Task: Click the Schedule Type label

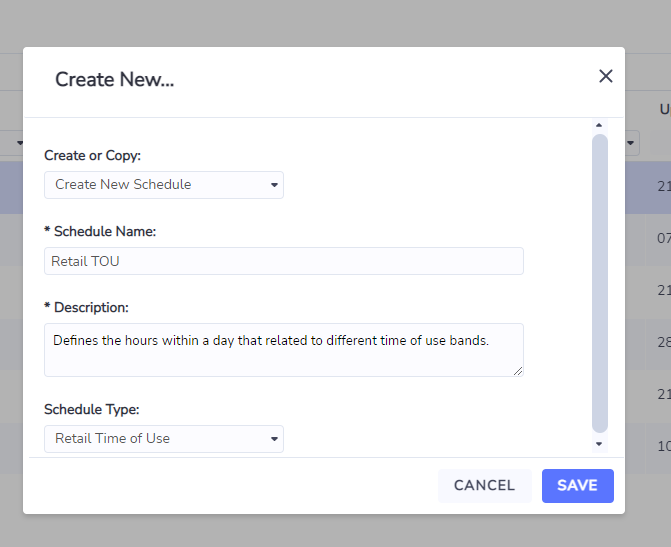Action: (x=92, y=410)
